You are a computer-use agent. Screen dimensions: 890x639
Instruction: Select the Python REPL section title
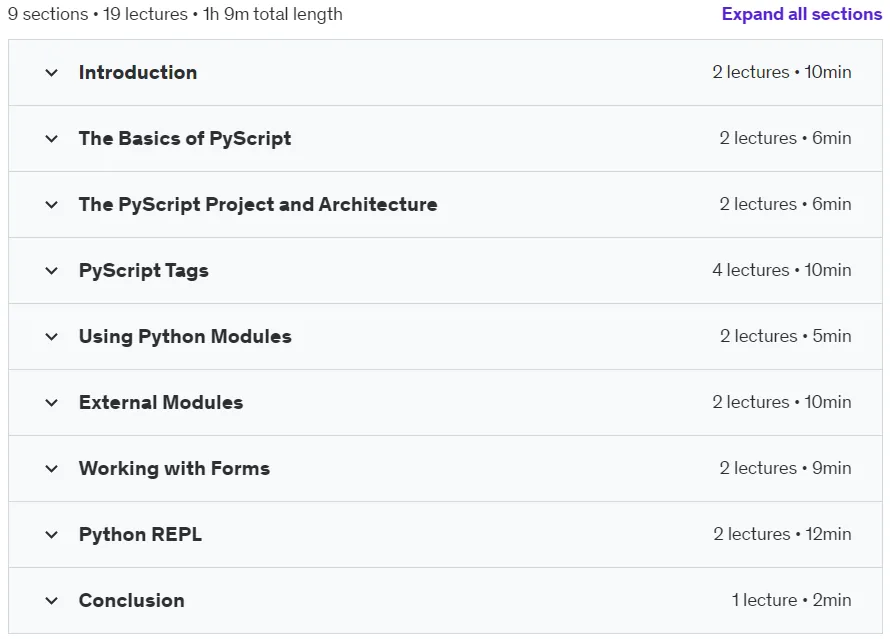[x=140, y=535]
